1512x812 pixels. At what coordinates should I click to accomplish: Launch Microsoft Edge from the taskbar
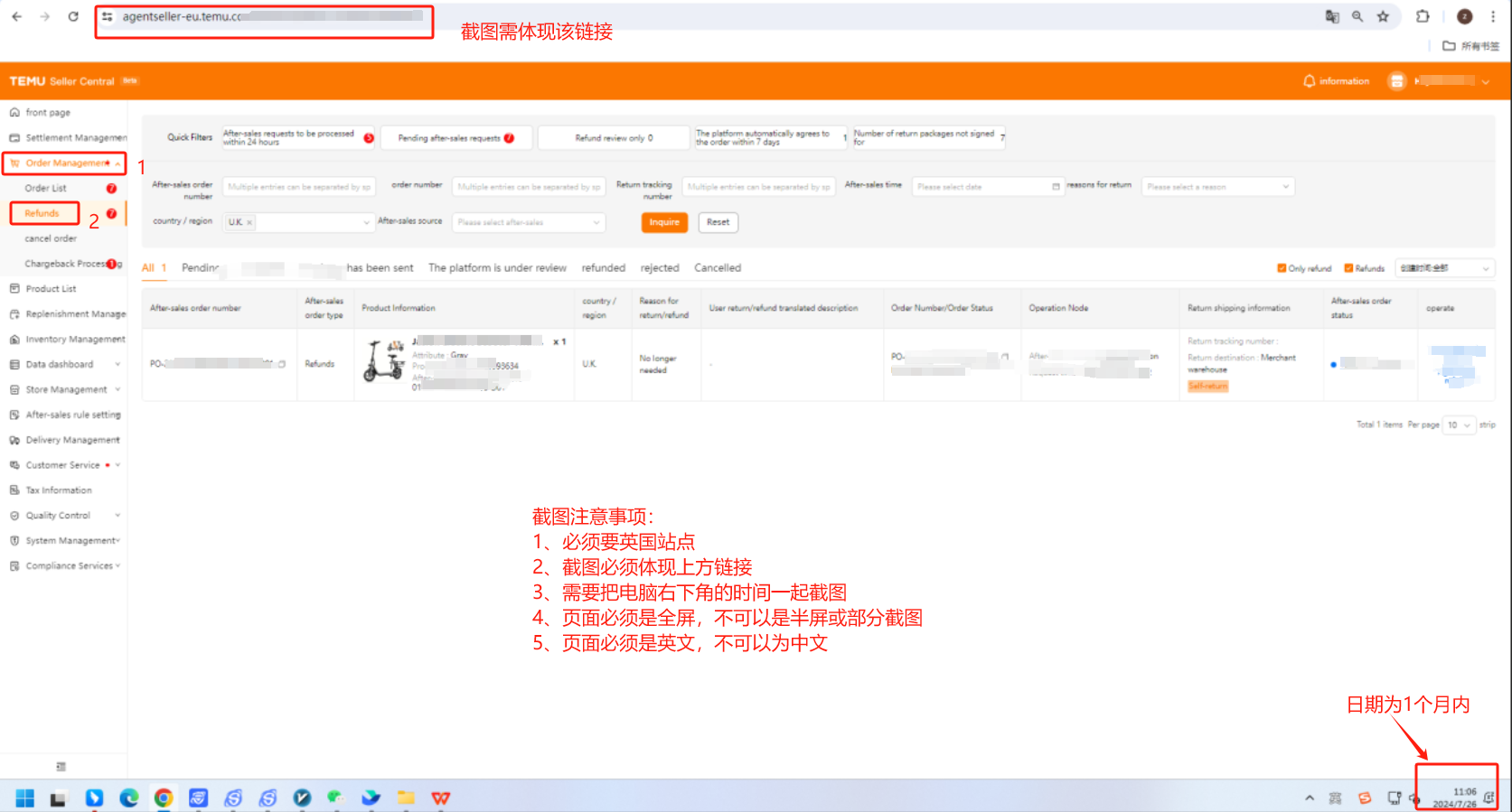pyautogui.click(x=129, y=798)
